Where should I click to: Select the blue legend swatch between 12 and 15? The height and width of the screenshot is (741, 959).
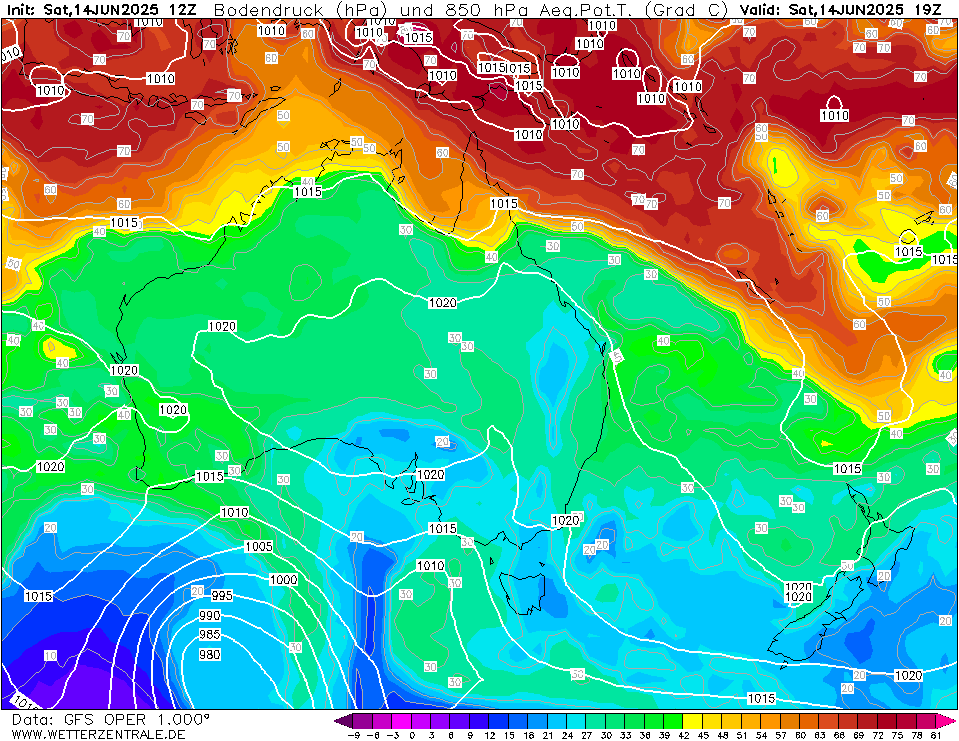pyautogui.click(x=499, y=720)
